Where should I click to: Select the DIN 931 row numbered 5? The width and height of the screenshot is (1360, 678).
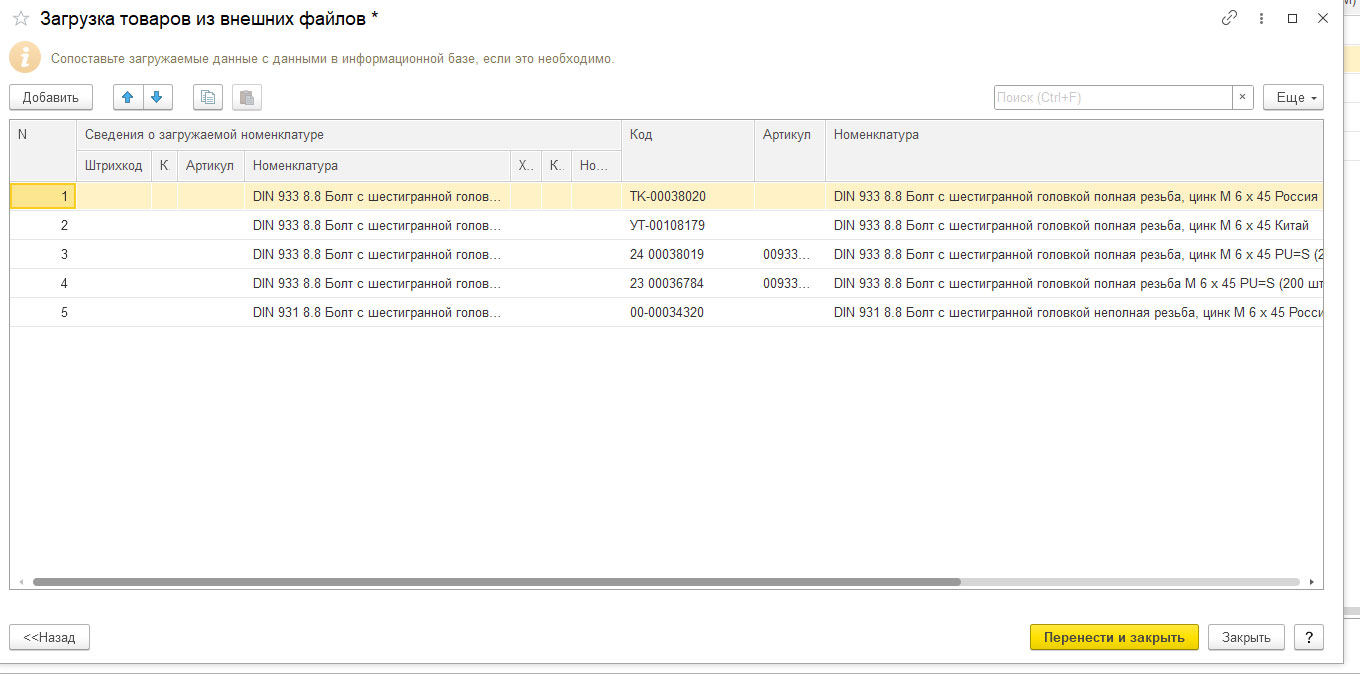[x=376, y=312]
